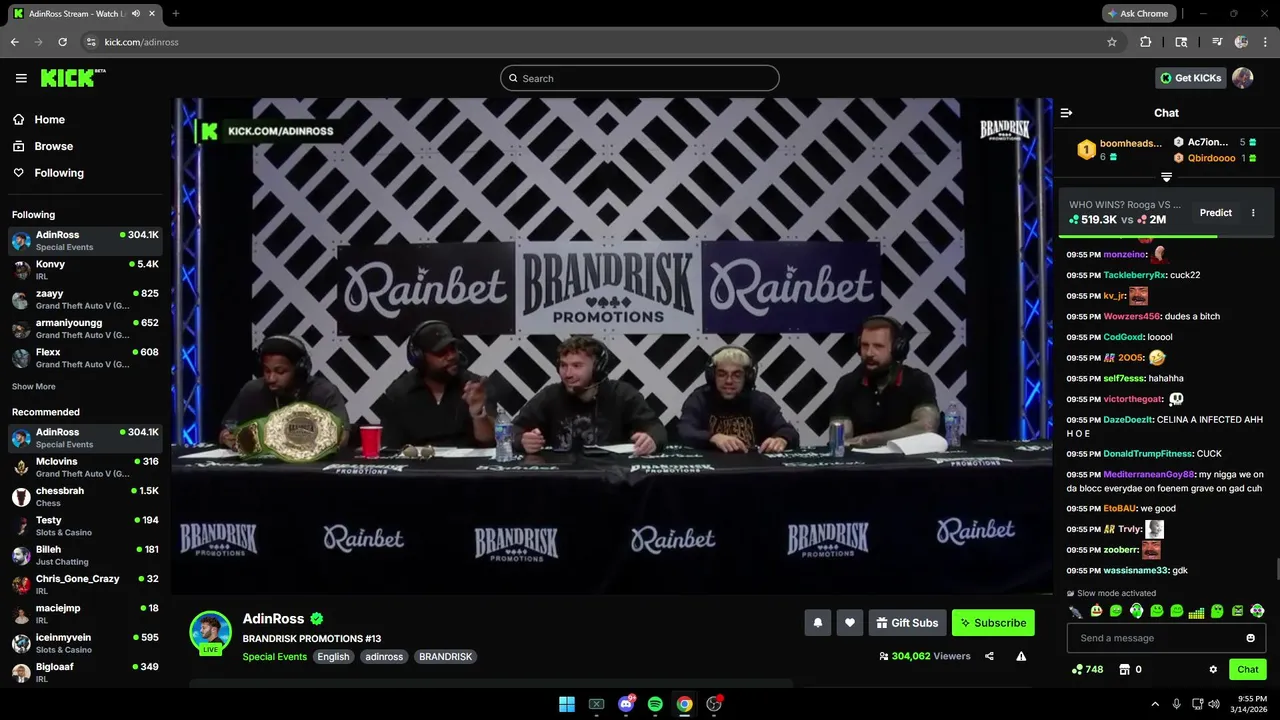Click the notification bell button
The width and height of the screenshot is (1280, 720).
pos(817,623)
